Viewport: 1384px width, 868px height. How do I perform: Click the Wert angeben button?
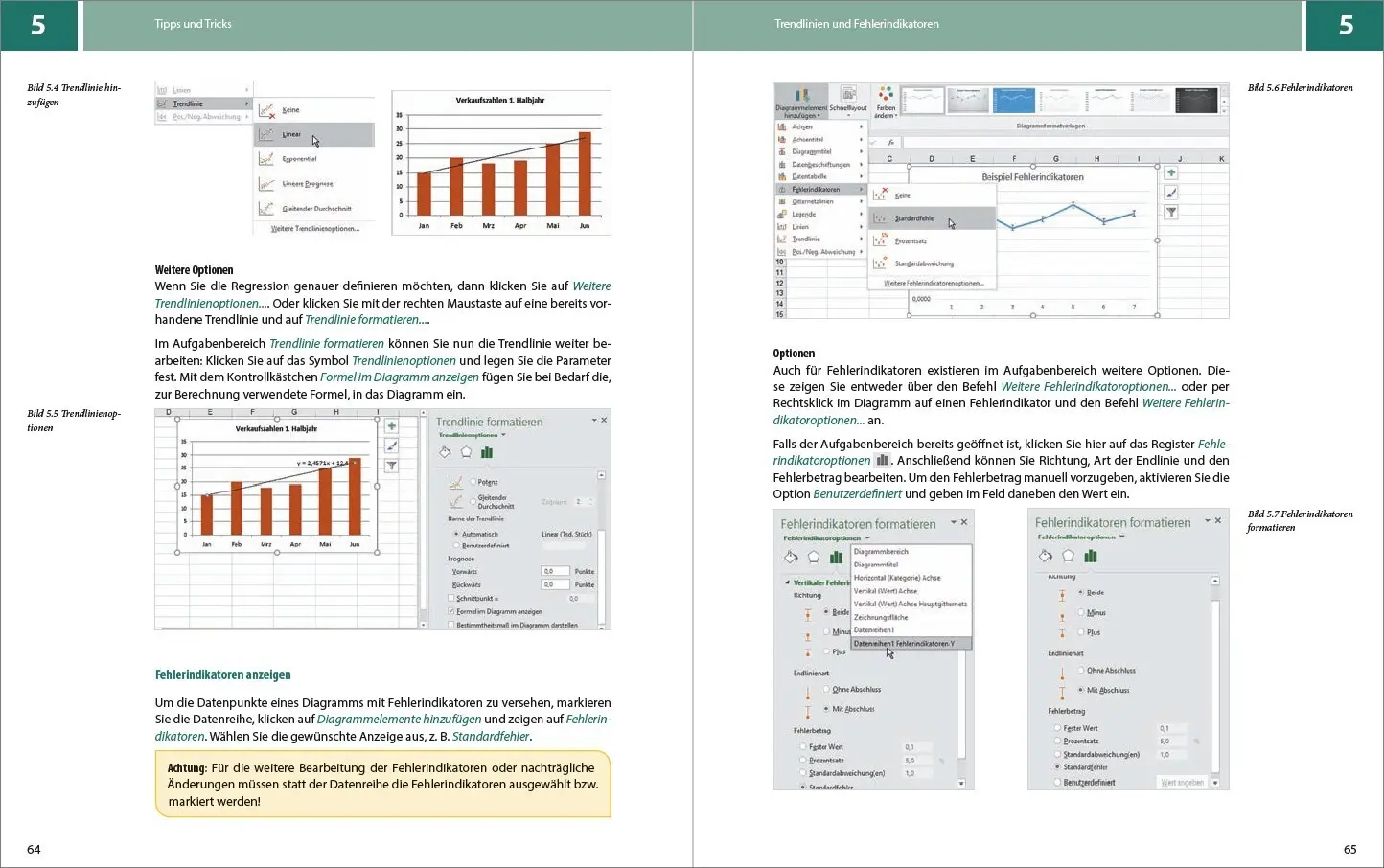point(1182,783)
